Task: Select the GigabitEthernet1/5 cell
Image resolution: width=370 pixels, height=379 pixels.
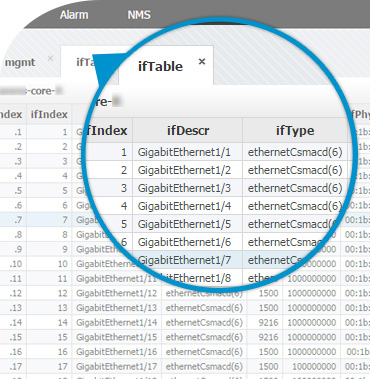Action: pyautogui.click(x=188, y=224)
